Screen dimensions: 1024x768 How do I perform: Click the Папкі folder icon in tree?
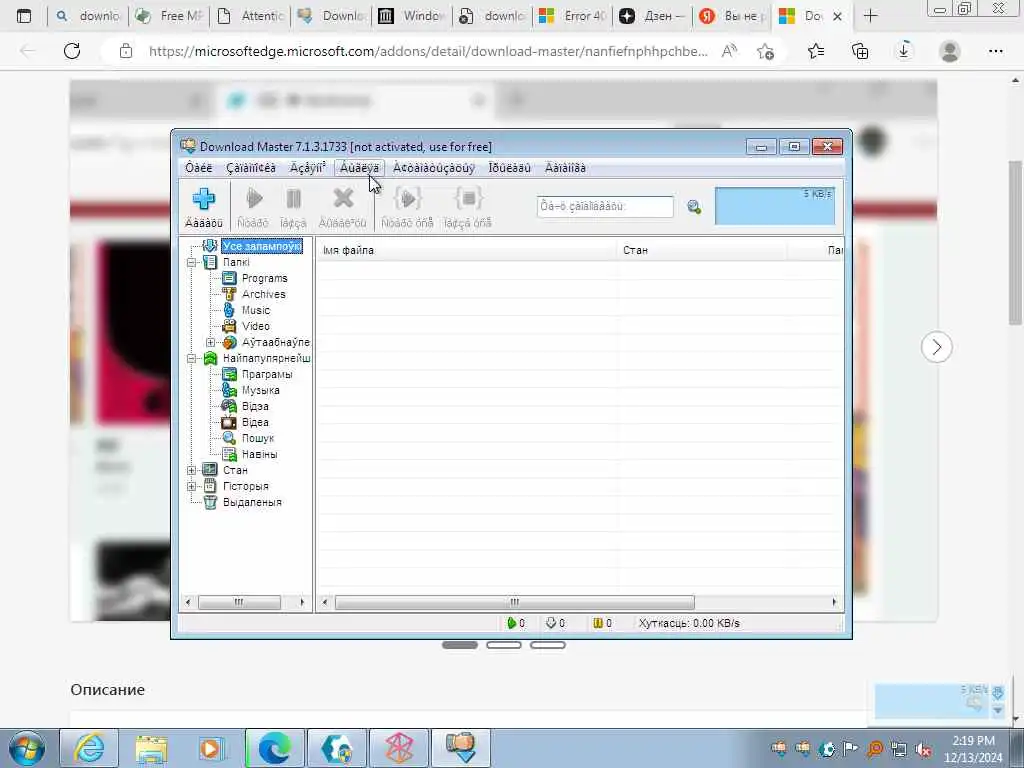coord(210,263)
